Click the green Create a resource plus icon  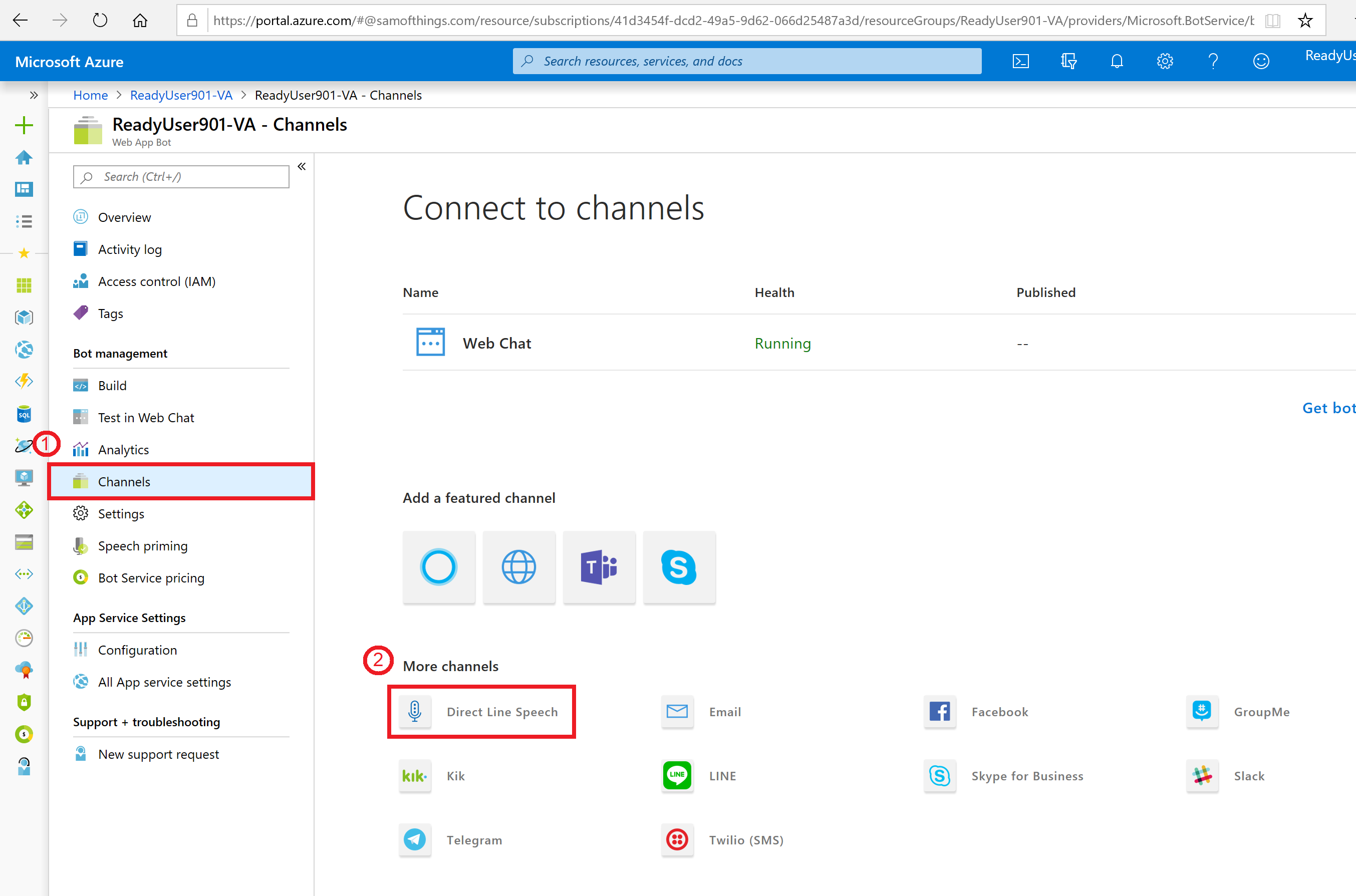pos(24,125)
